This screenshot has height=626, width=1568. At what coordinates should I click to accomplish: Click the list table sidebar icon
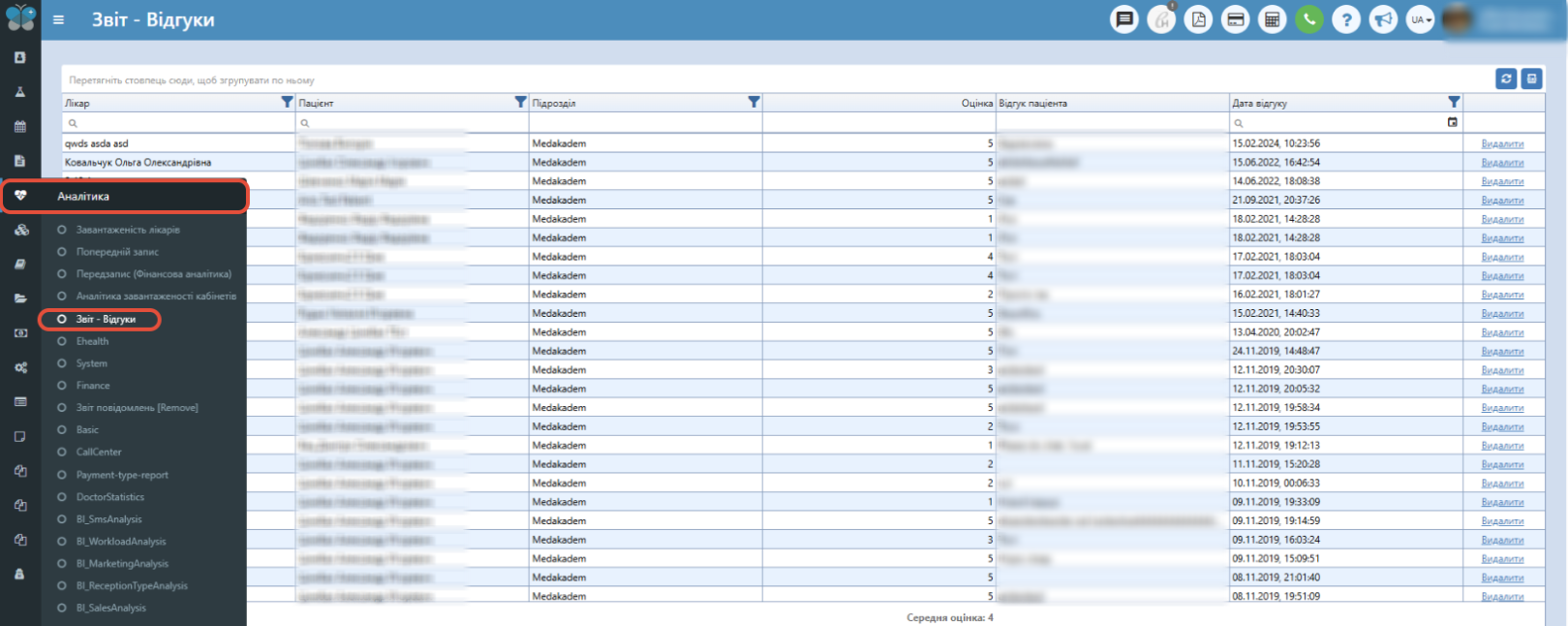click(20, 401)
